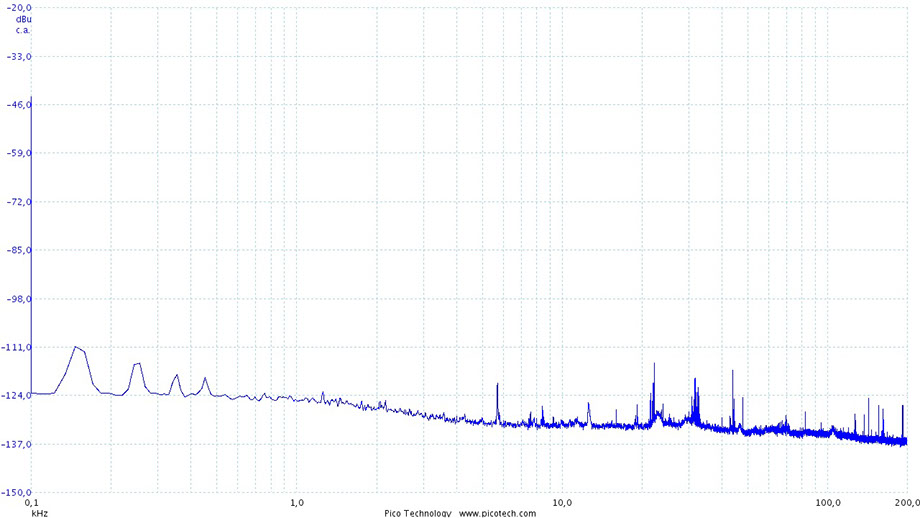Screen dimensions: 920x518
Task: Click the 1,0 frequency axis label
Action: pos(297,503)
